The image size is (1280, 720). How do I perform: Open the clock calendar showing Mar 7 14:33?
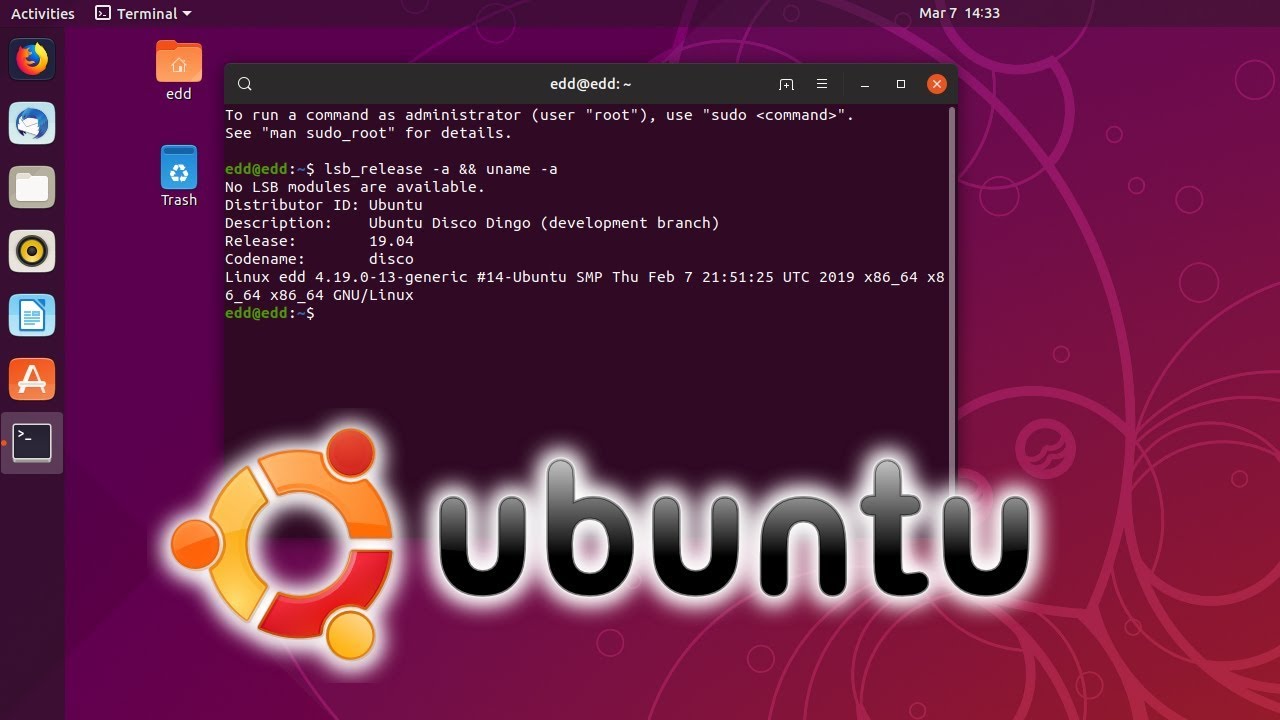click(959, 14)
